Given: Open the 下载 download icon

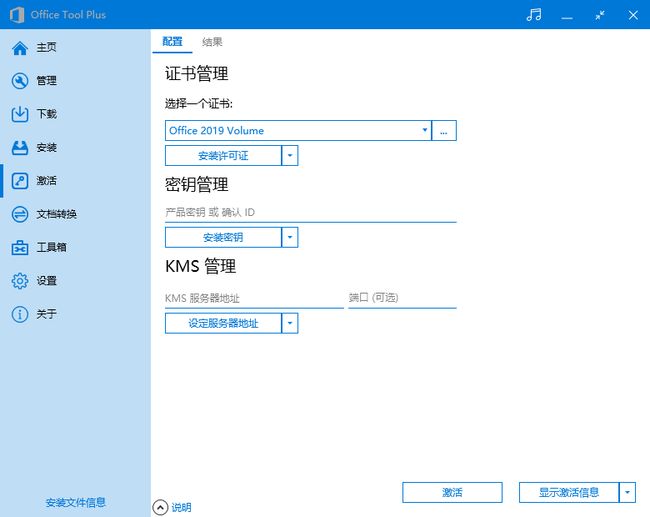Looking at the screenshot, I should tap(19, 114).
